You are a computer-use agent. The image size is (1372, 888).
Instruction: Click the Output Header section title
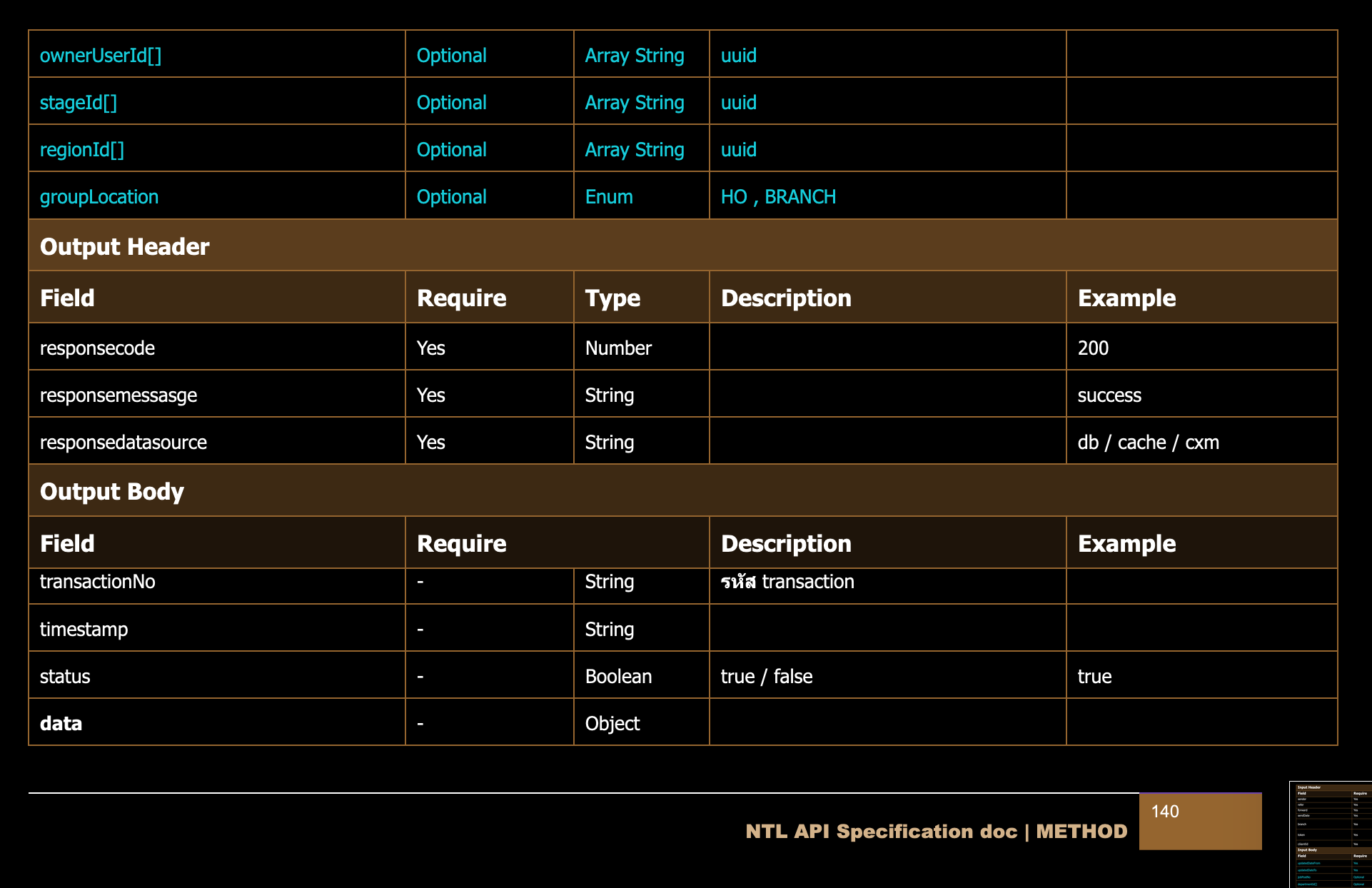(125, 246)
